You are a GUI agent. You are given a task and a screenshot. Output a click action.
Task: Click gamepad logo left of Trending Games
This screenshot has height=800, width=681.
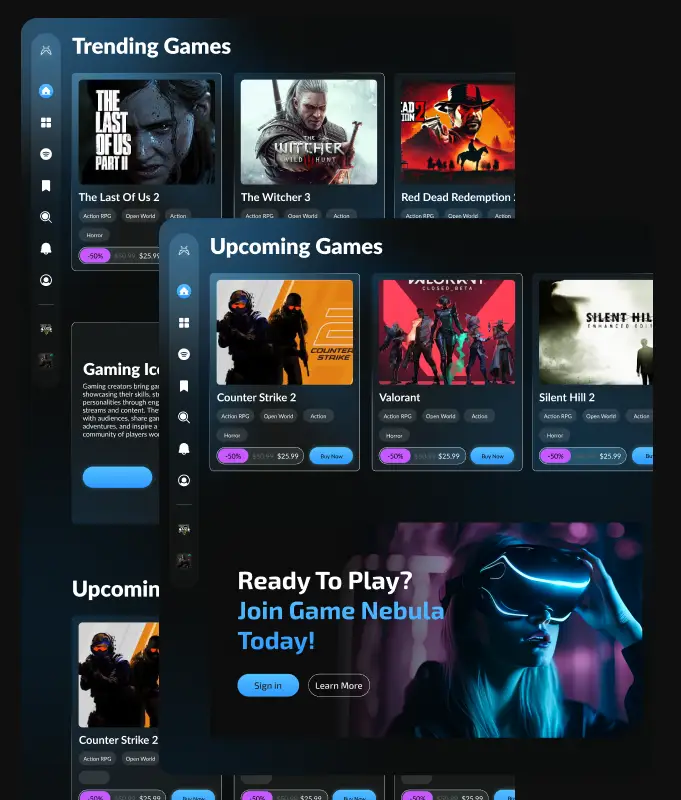[x=46, y=50]
